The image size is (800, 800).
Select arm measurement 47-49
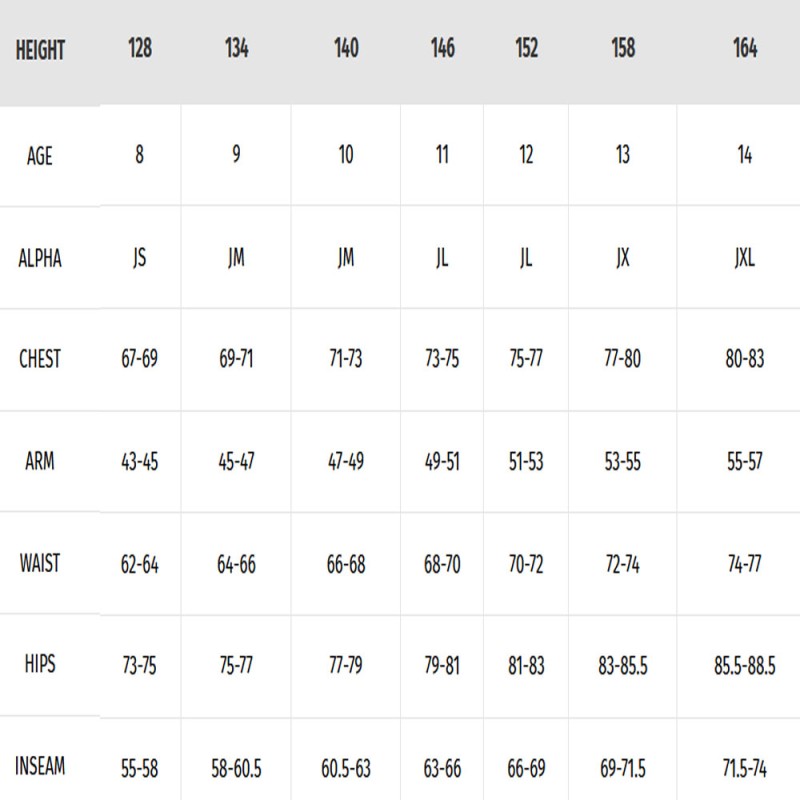[345, 462]
